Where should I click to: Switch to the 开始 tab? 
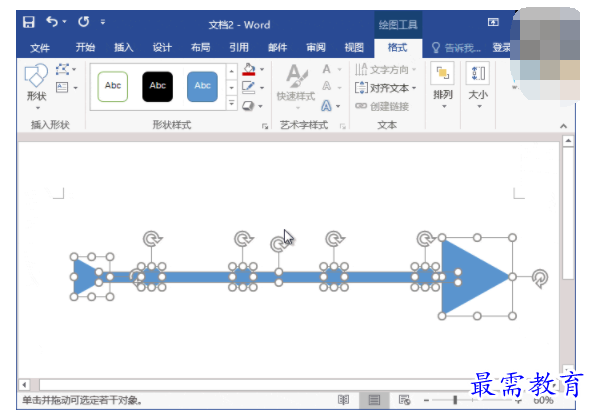pos(85,48)
